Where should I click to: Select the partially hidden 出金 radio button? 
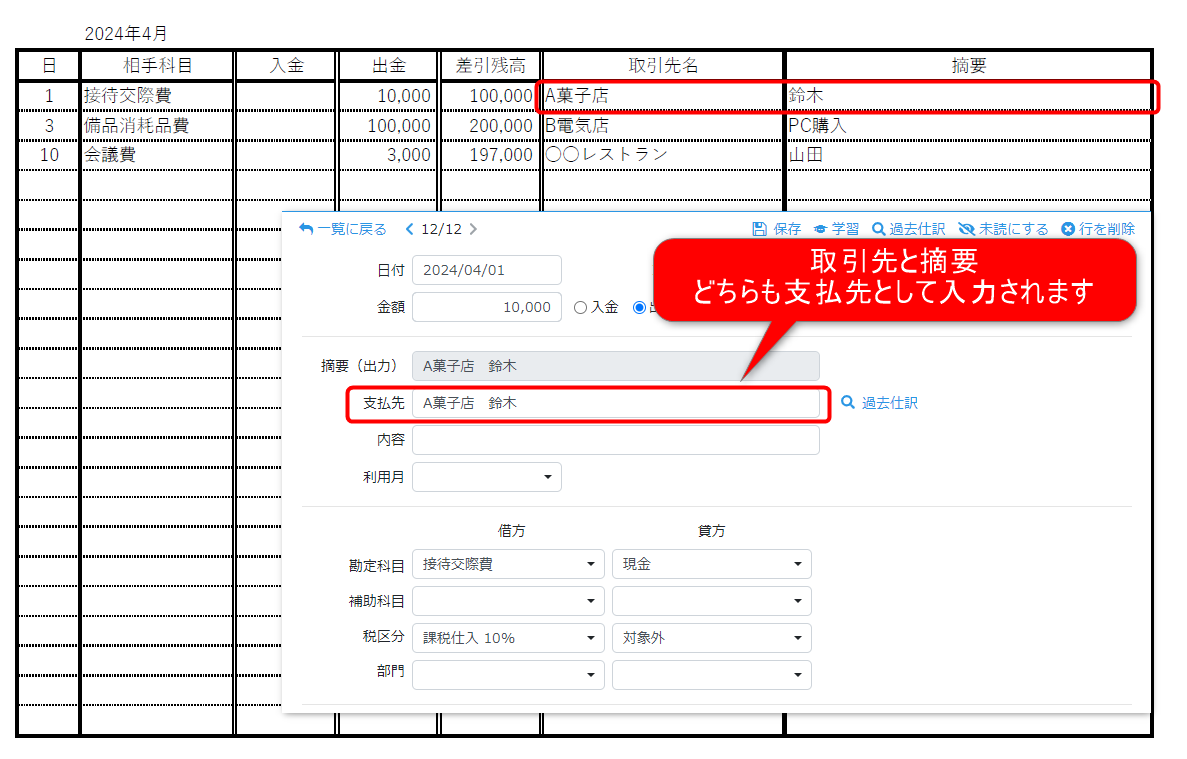640,308
